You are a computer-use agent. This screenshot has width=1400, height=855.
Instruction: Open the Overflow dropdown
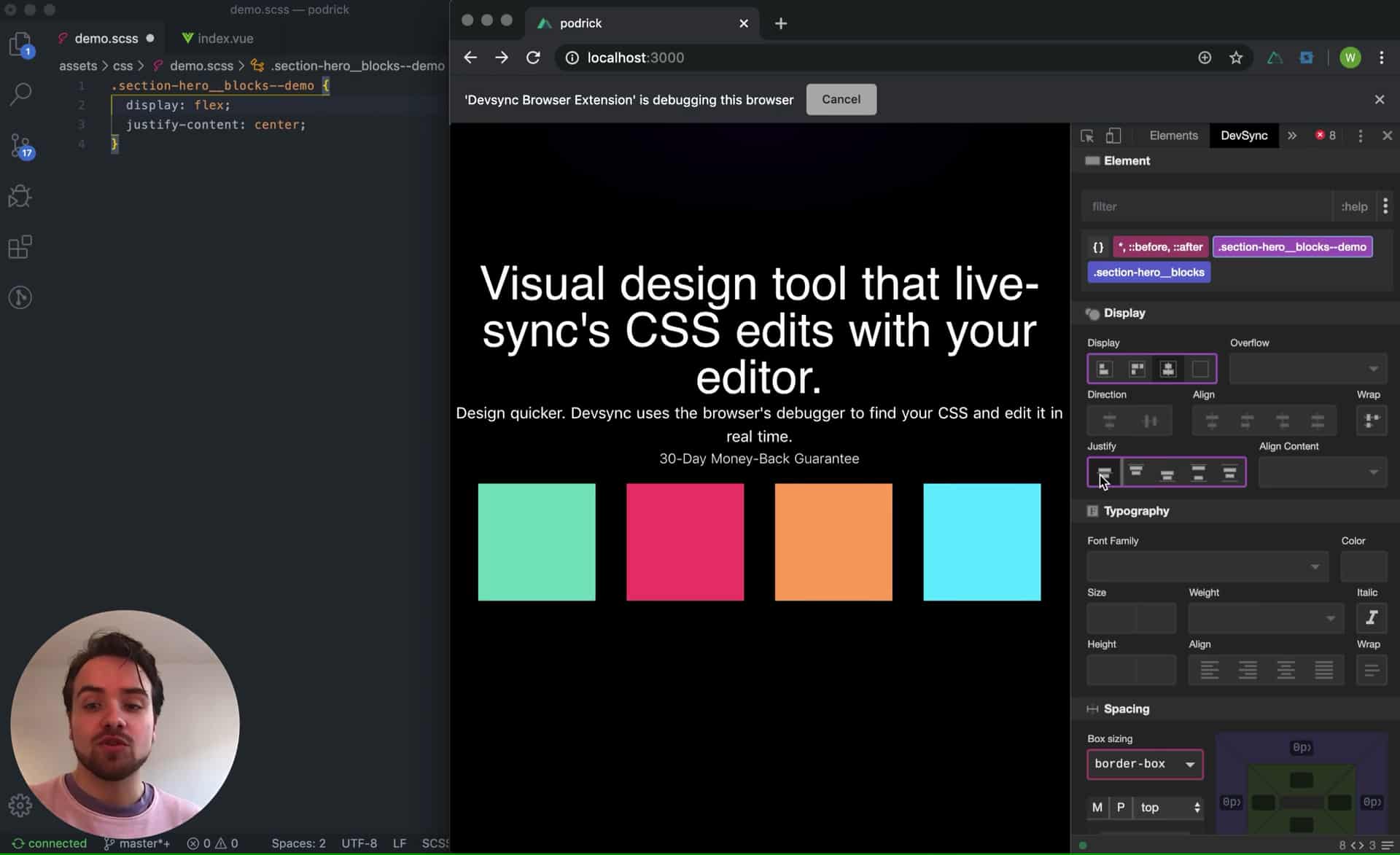[x=1307, y=369]
